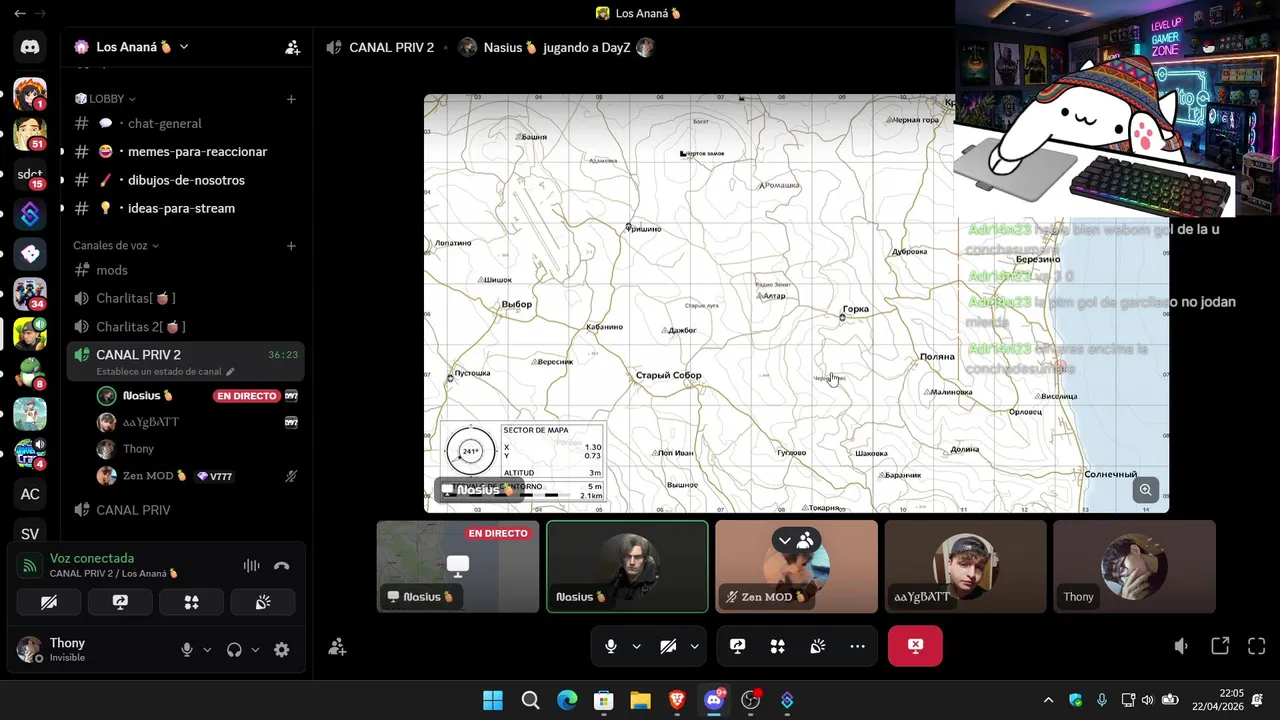The image size is (1280, 720).
Task: Pop out the stream window
Action: pyautogui.click(x=1220, y=646)
